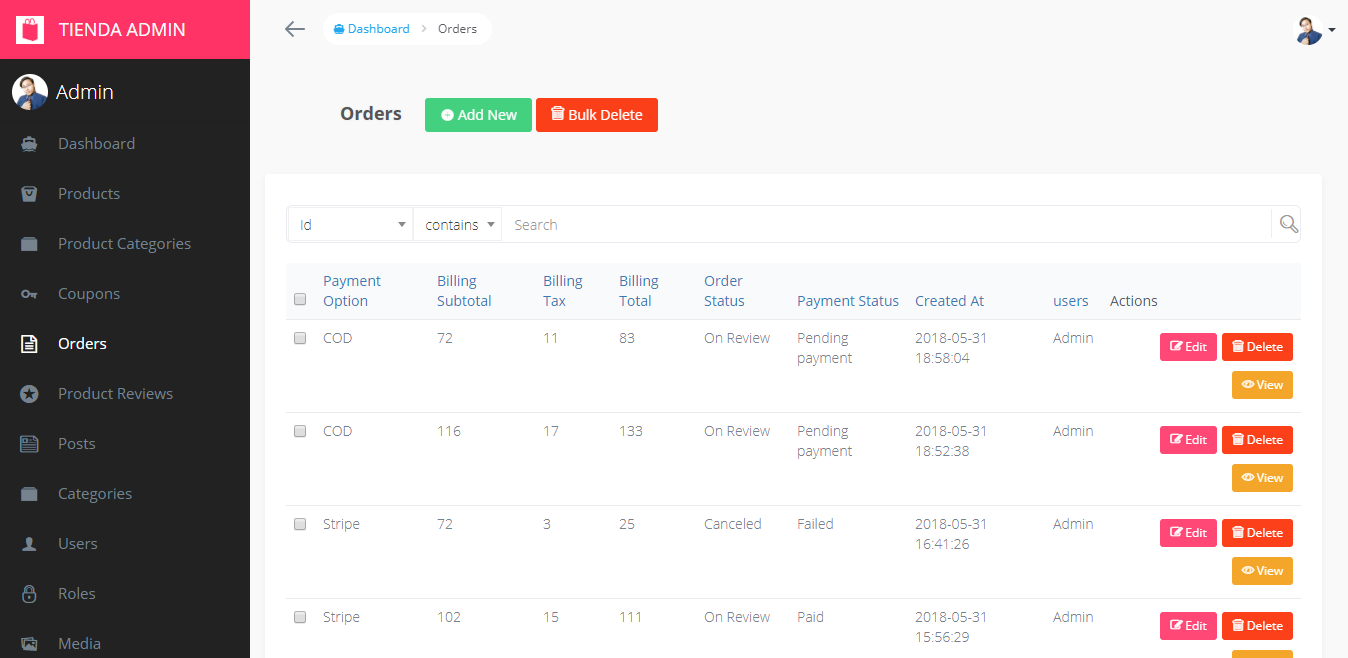Image resolution: width=1348 pixels, height=658 pixels.
Task: Click the 'Paid' payment status cell
Action: (810, 617)
